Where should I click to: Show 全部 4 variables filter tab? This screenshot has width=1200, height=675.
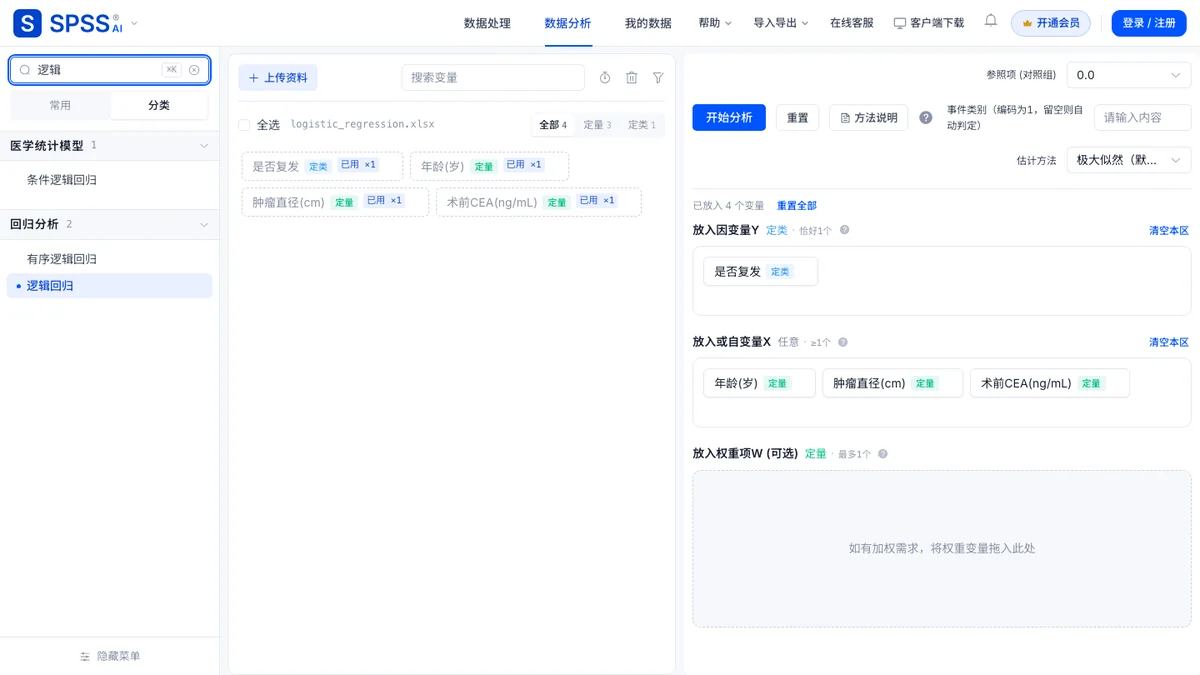pos(553,125)
